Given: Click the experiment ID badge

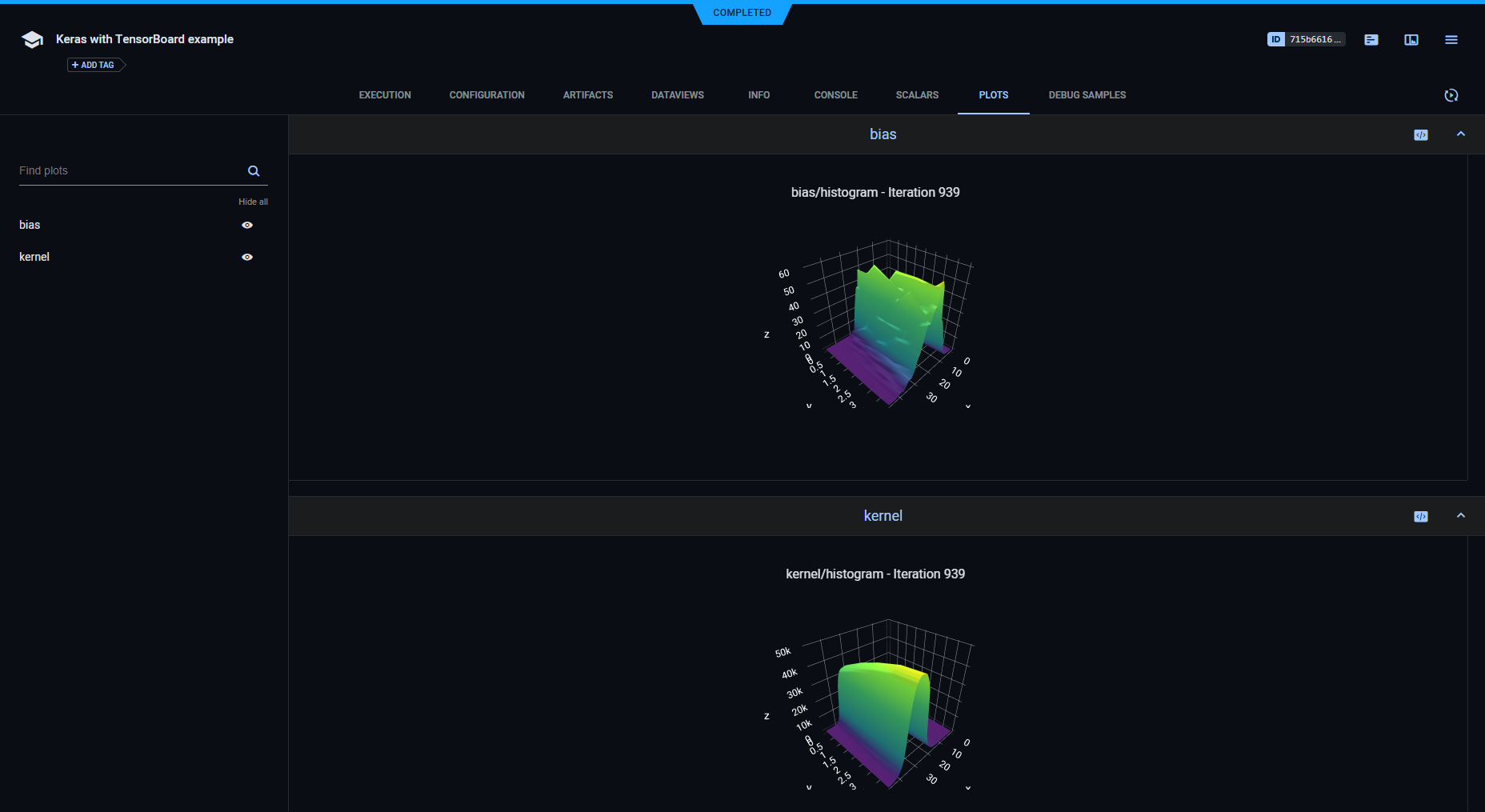Looking at the screenshot, I should tap(1305, 39).
